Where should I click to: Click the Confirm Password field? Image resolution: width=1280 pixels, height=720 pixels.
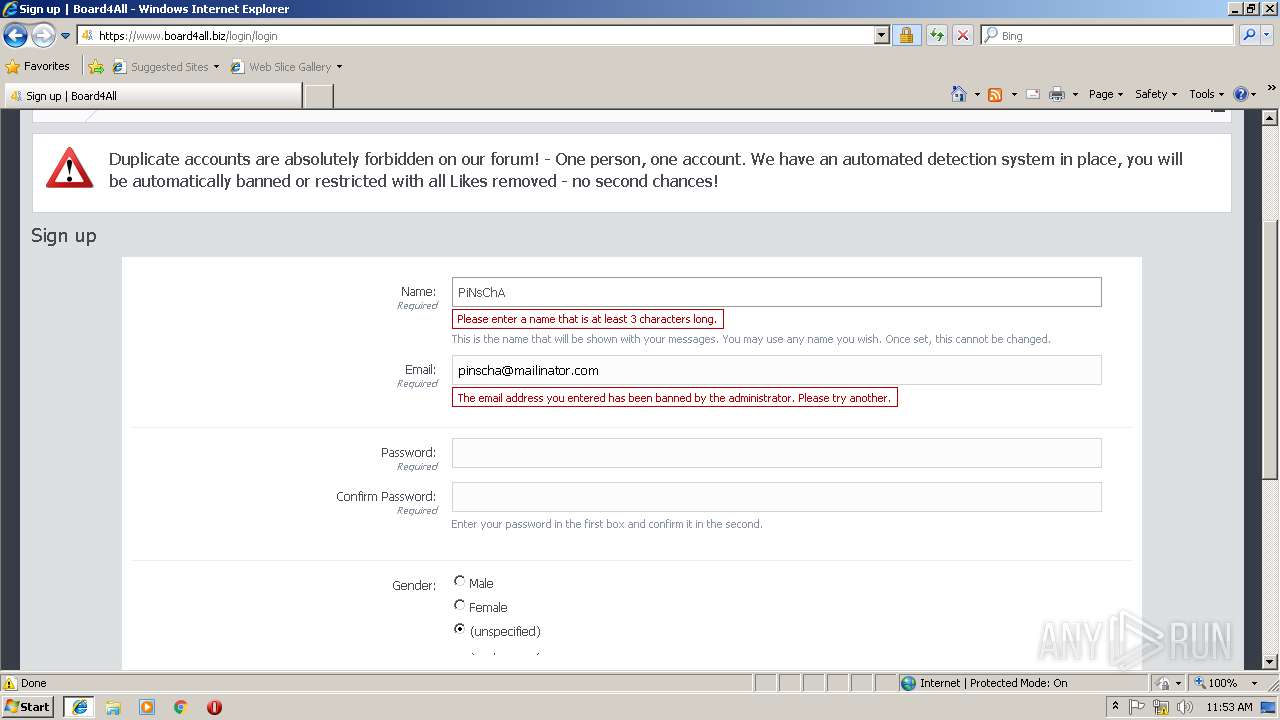click(776, 497)
